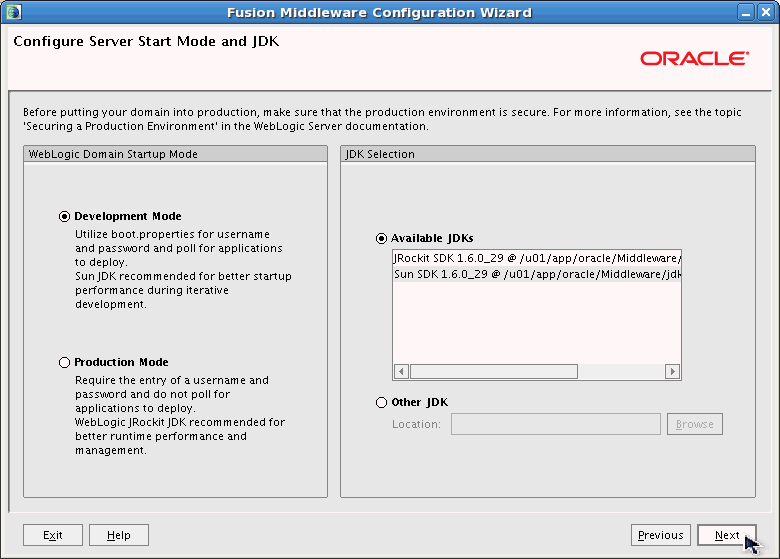Viewport: 780px width, 559px height.
Task: Click the 'Development Mode' label text
Action: click(128, 216)
